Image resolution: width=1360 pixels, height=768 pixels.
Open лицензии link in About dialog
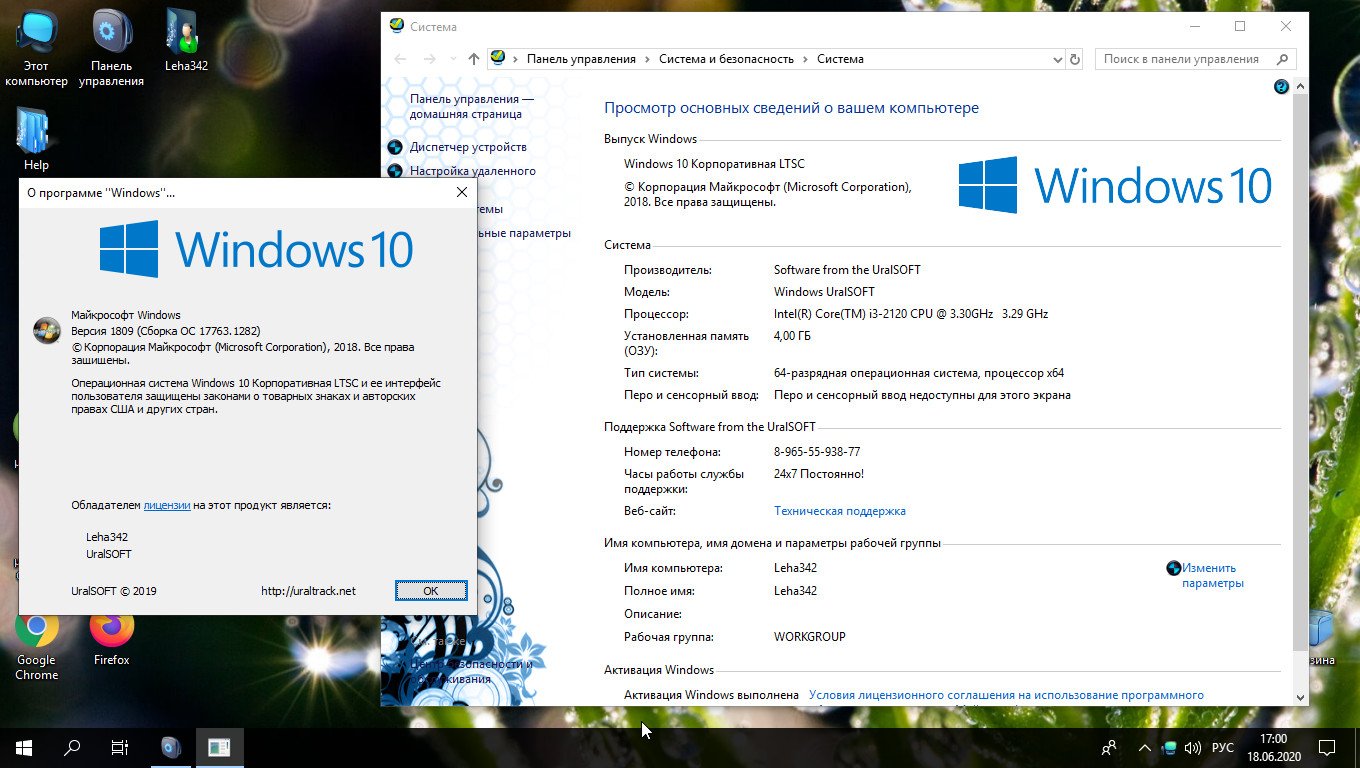tap(167, 505)
